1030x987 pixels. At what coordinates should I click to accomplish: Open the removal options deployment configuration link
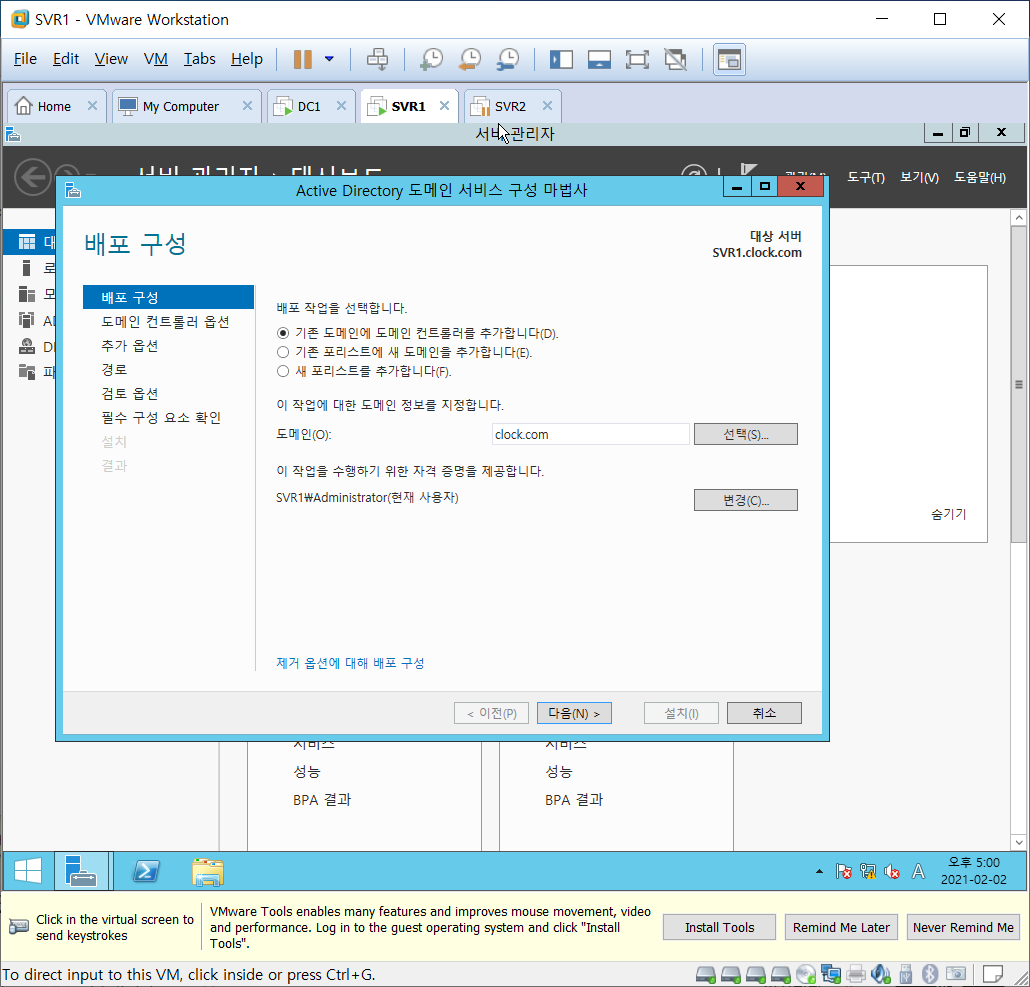point(350,663)
